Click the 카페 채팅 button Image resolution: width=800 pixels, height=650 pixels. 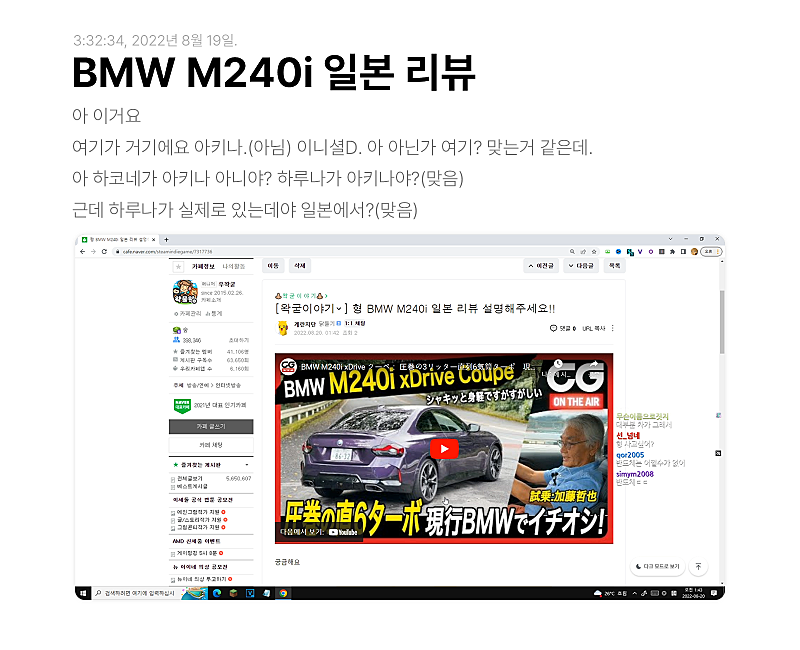(x=211, y=445)
